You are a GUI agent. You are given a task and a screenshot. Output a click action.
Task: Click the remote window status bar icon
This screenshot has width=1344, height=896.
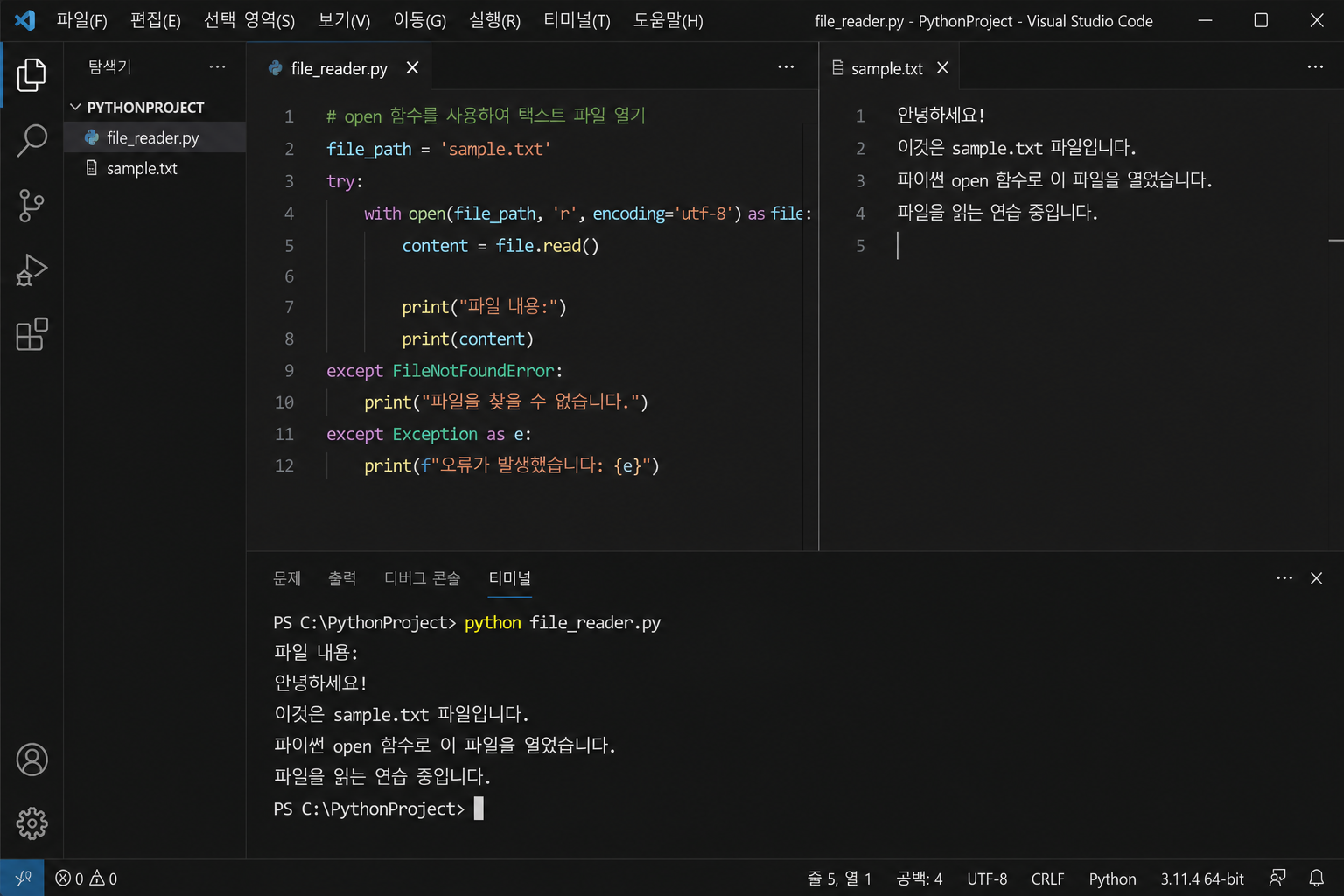[x=24, y=878]
